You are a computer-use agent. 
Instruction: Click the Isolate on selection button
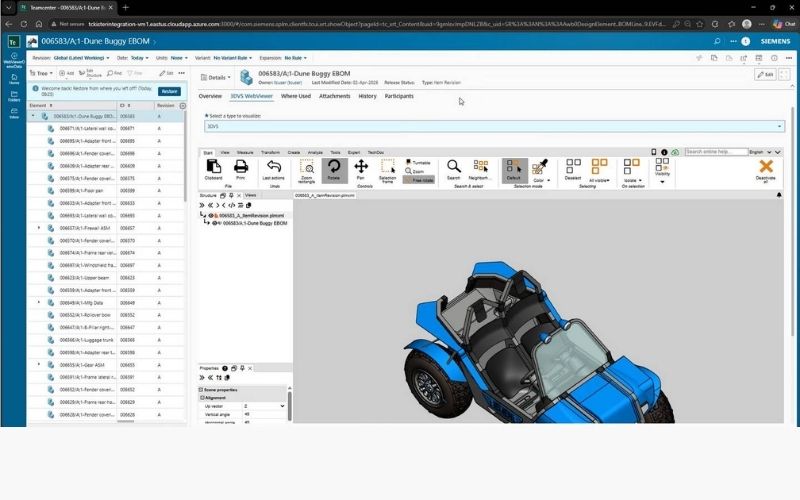pos(632,170)
